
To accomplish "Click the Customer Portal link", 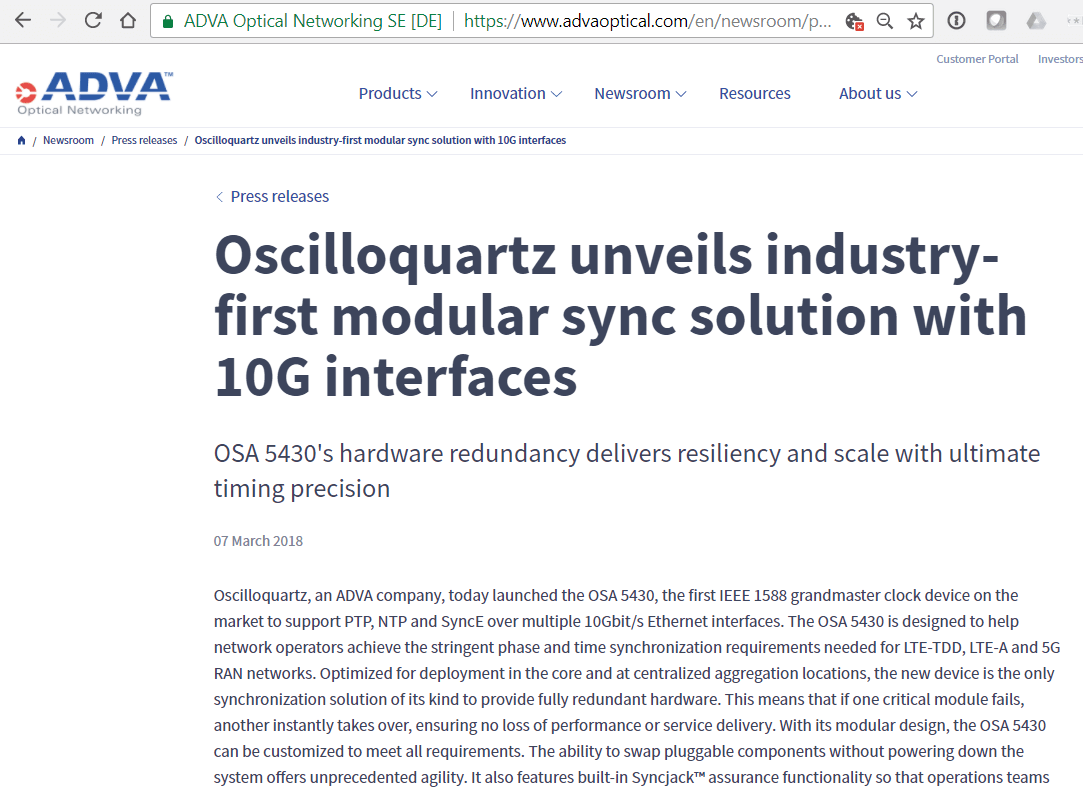I will coord(977,58).
